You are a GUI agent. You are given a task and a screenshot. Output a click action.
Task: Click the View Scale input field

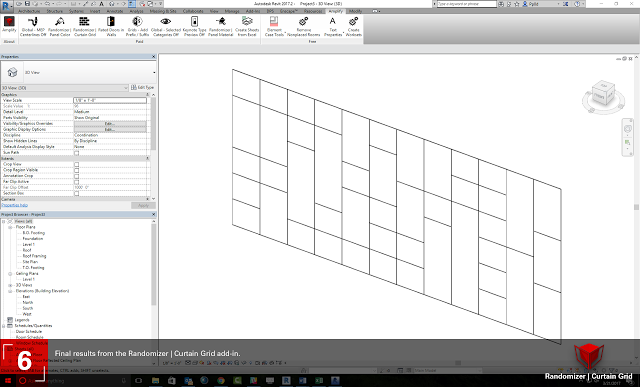110,100
